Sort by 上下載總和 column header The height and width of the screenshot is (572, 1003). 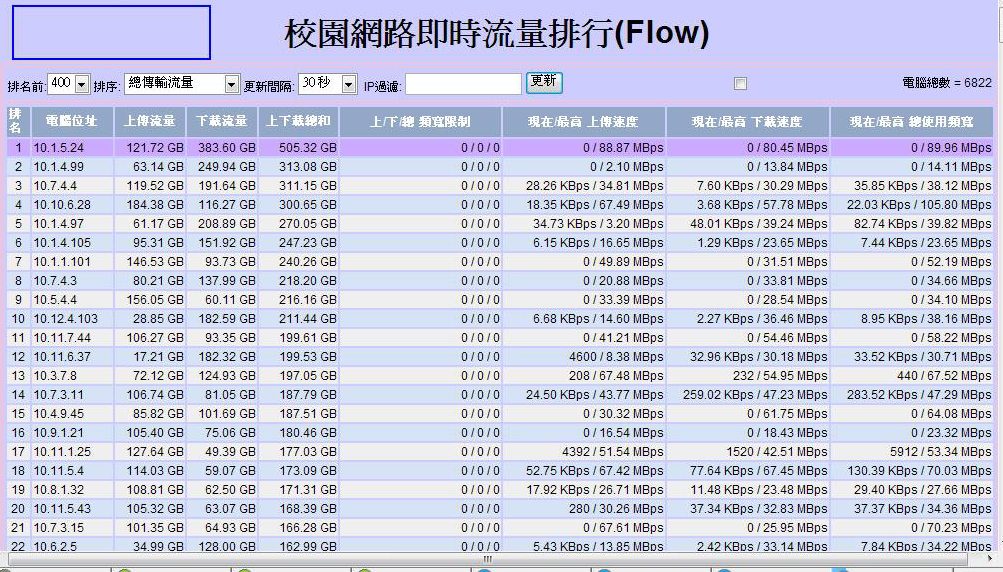(x=298, y=122)
